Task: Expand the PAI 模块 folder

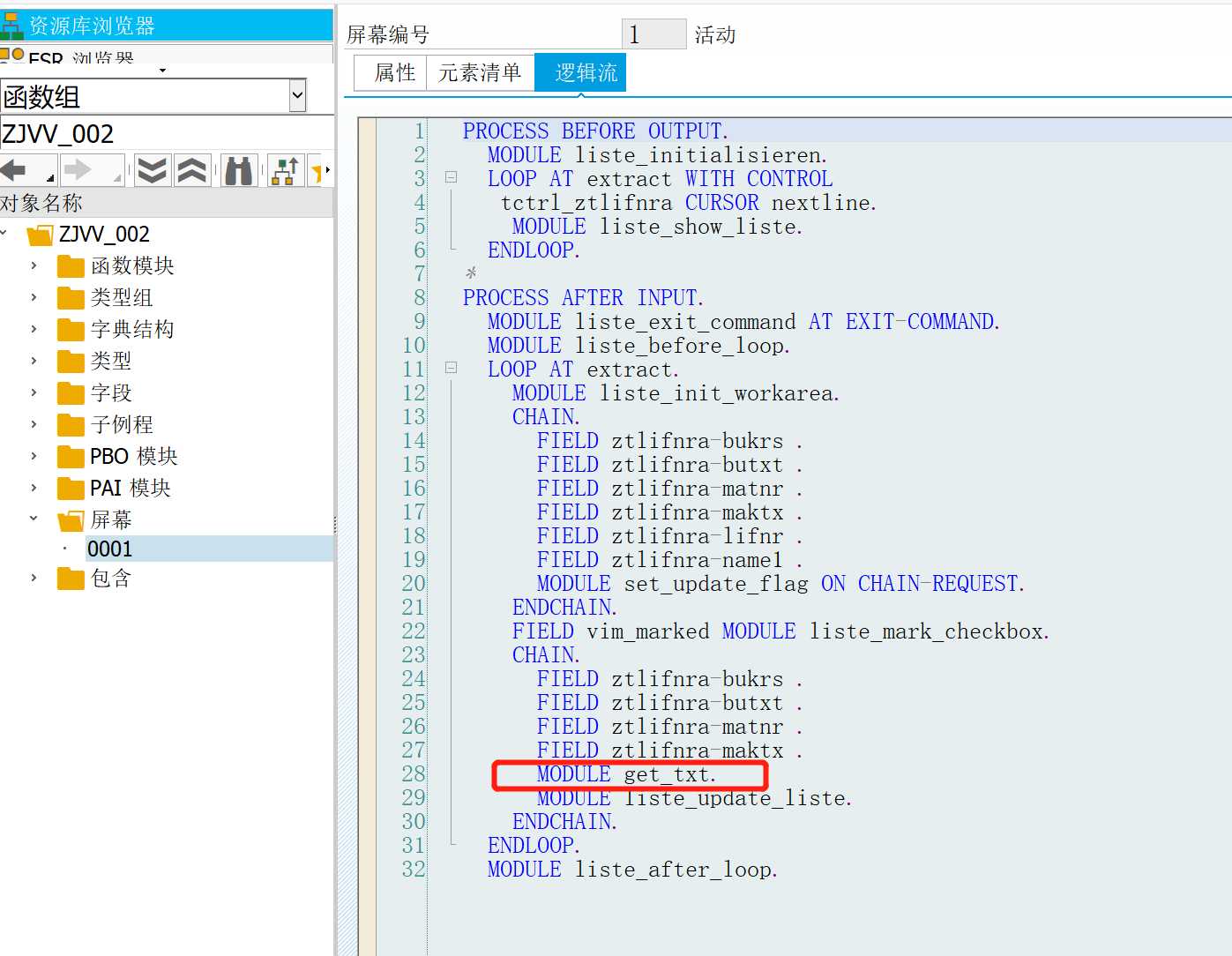Action: tap(34, 488)
